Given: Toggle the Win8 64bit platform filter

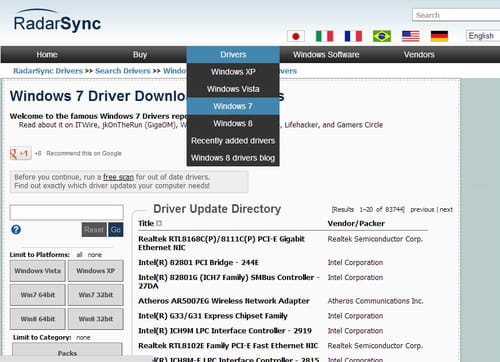Looking at the screenshot, I should tap(38, 319).
